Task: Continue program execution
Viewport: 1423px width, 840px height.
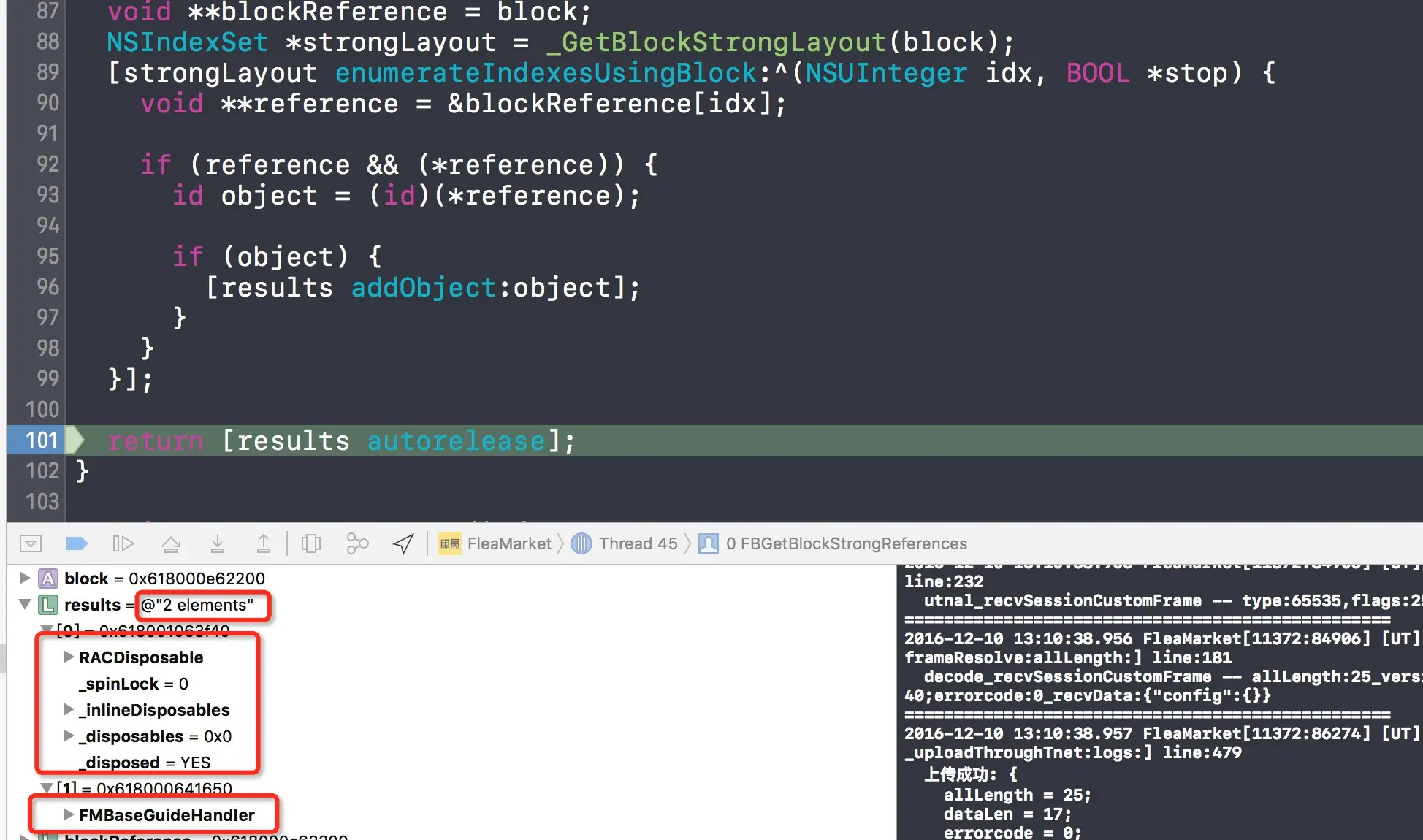Action: (123, 543)
